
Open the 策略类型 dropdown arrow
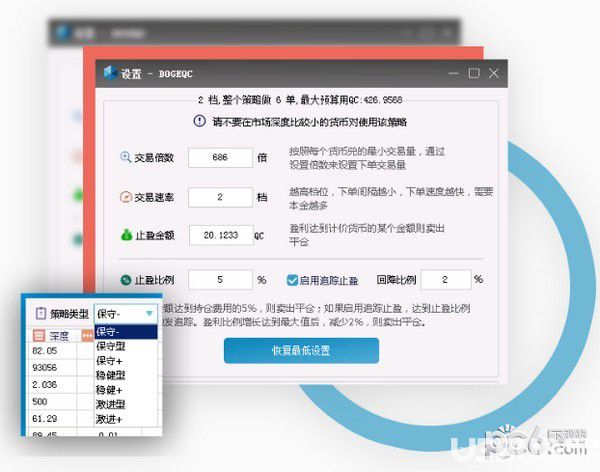click(149, 314)
